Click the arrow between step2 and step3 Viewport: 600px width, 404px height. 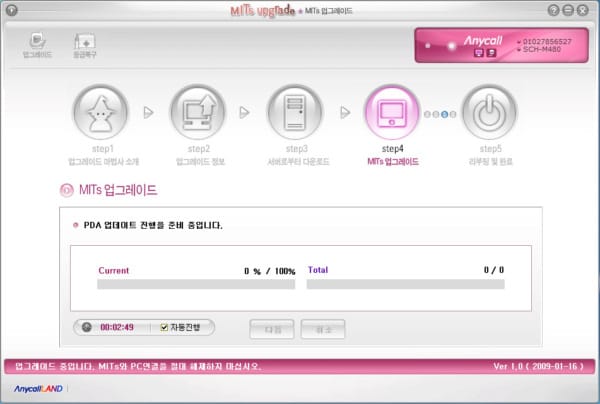[x=244, y=112]
